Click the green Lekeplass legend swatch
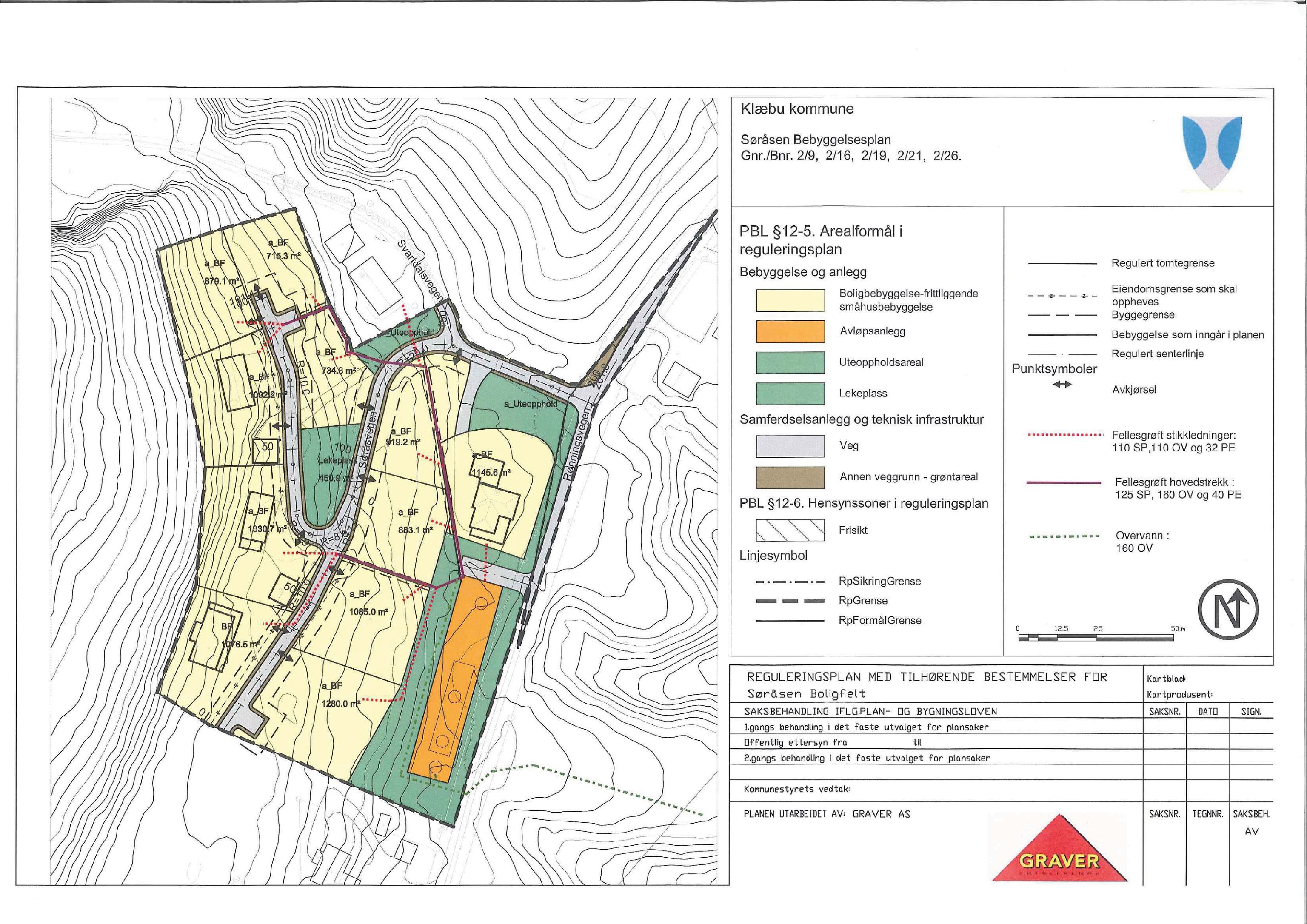This screenshot has width=1307, height=924. tap(790, 394)
